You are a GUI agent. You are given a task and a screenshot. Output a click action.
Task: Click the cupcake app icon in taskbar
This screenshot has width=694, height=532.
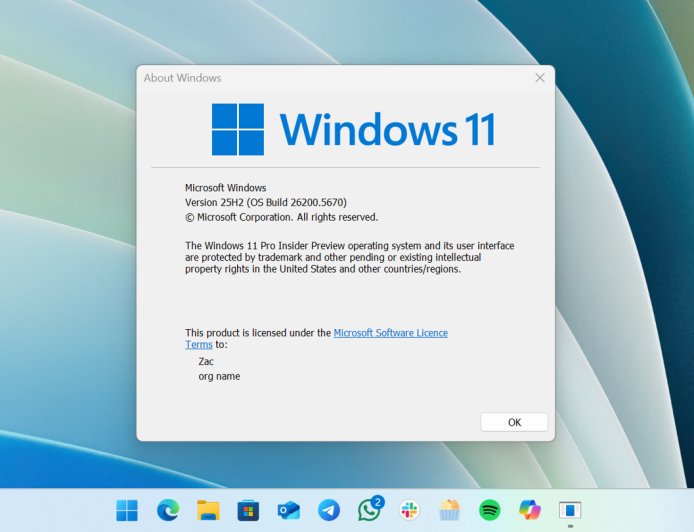coord(449,510)
